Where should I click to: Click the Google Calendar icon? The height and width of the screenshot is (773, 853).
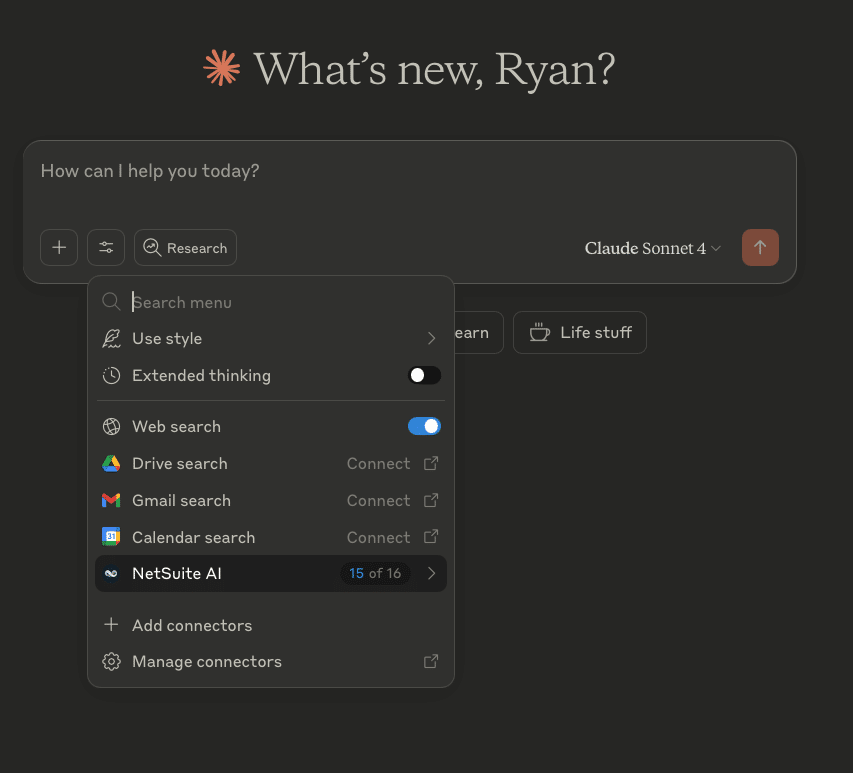pos(111,538)
